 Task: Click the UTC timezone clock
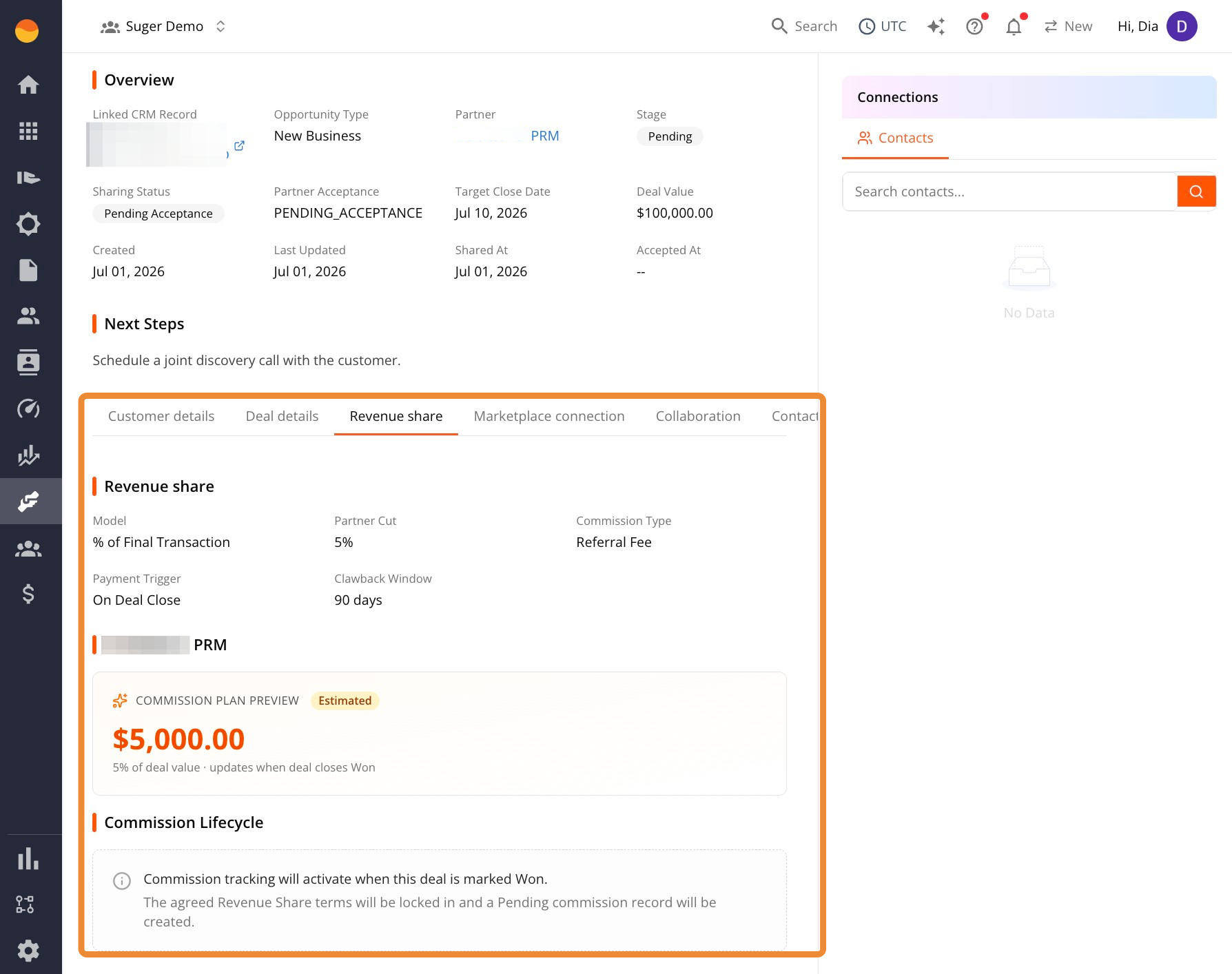point(883,26)
